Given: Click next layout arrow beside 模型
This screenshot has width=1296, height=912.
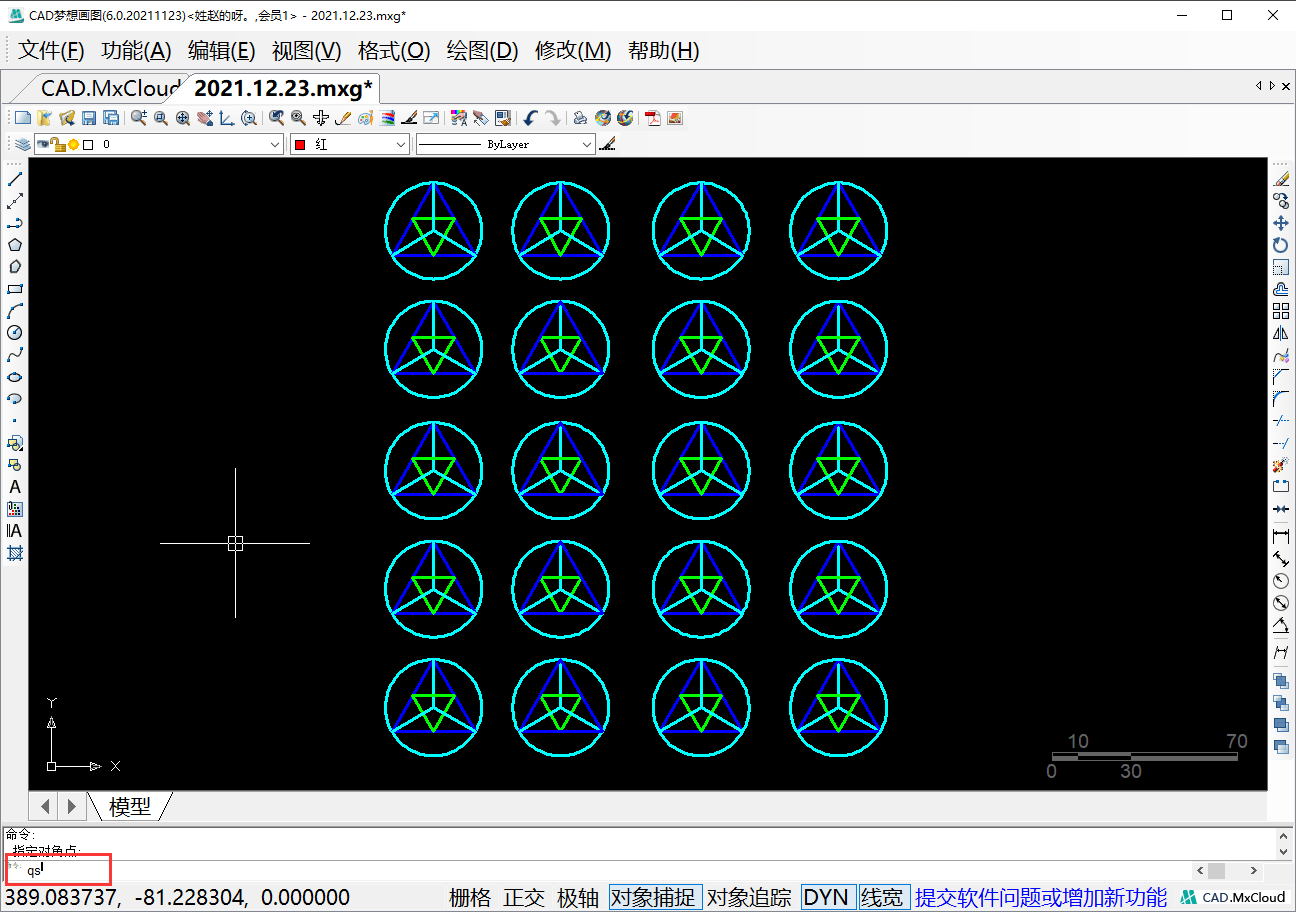Looking at the screenshot, I should [x=71, y=806].
